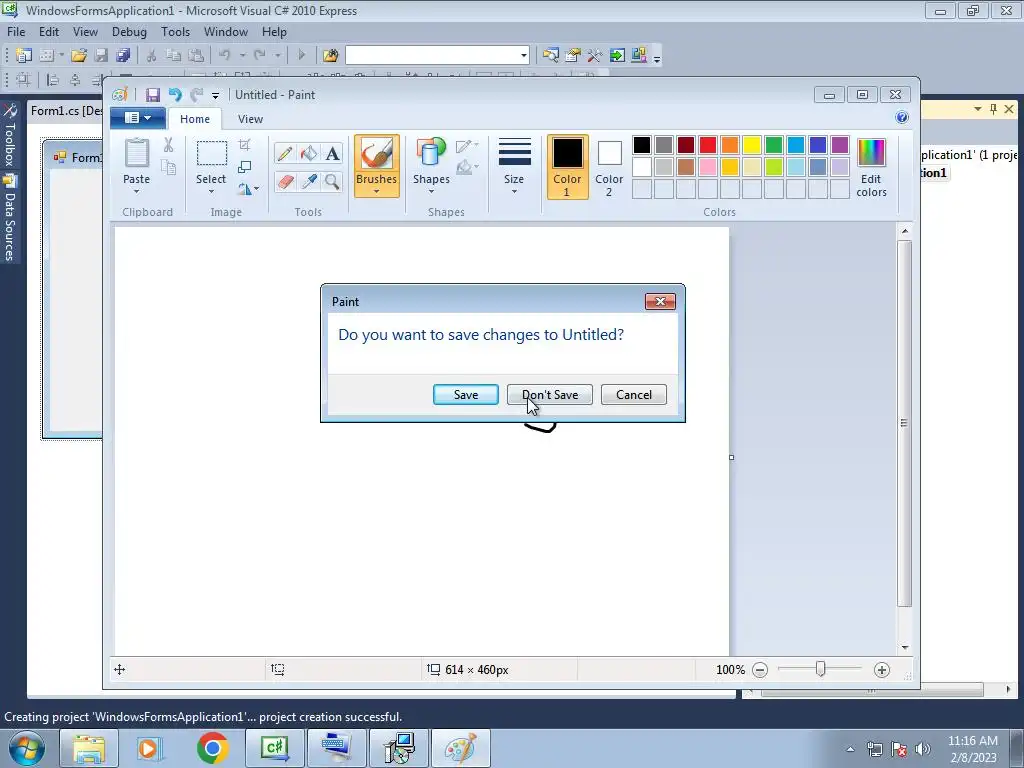Select the Magnifier tool
Viewport: 1024px width, 768px height.
click(332, 181)
